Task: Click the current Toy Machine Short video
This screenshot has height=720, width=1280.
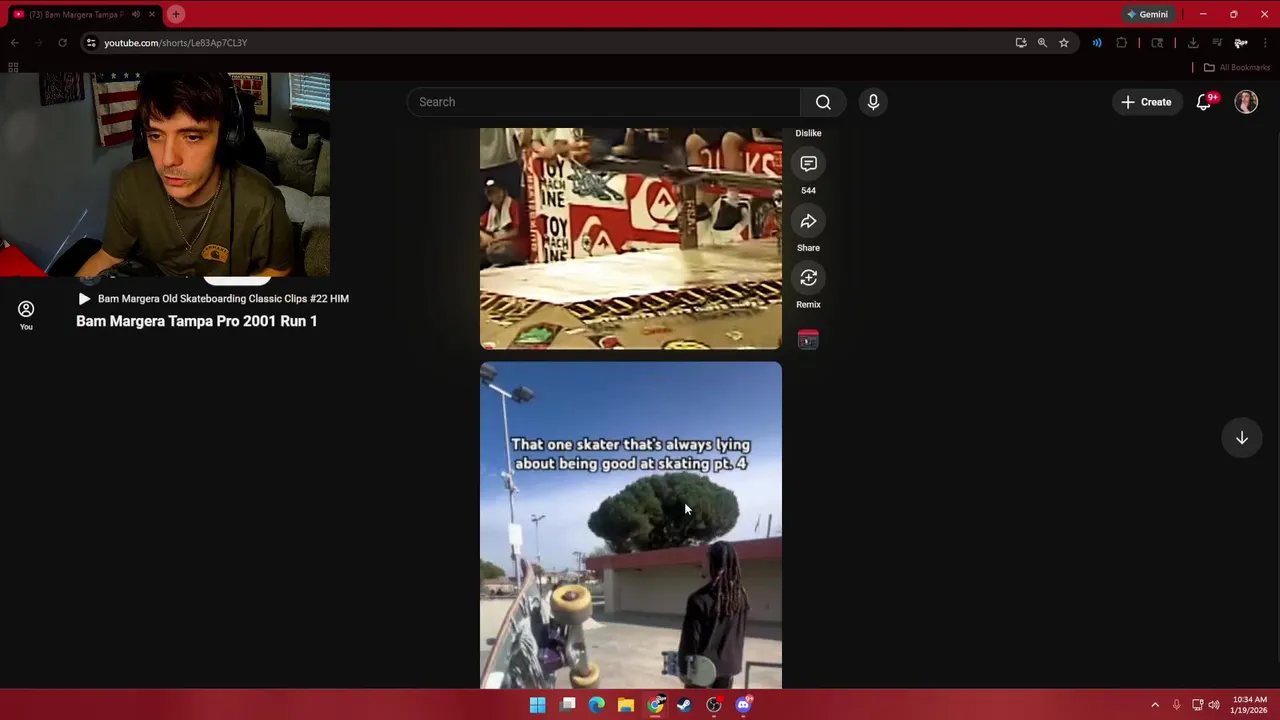Action: tap(631, 238)
